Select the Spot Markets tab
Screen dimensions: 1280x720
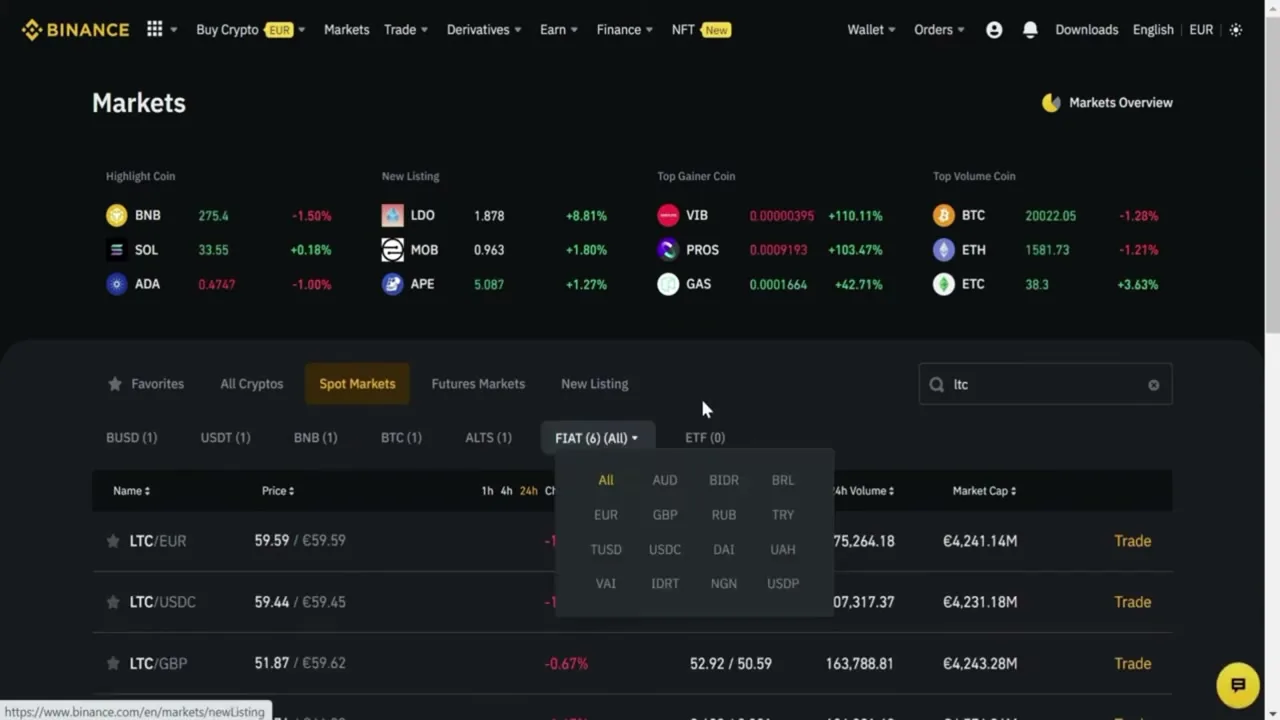pos(357,384)
